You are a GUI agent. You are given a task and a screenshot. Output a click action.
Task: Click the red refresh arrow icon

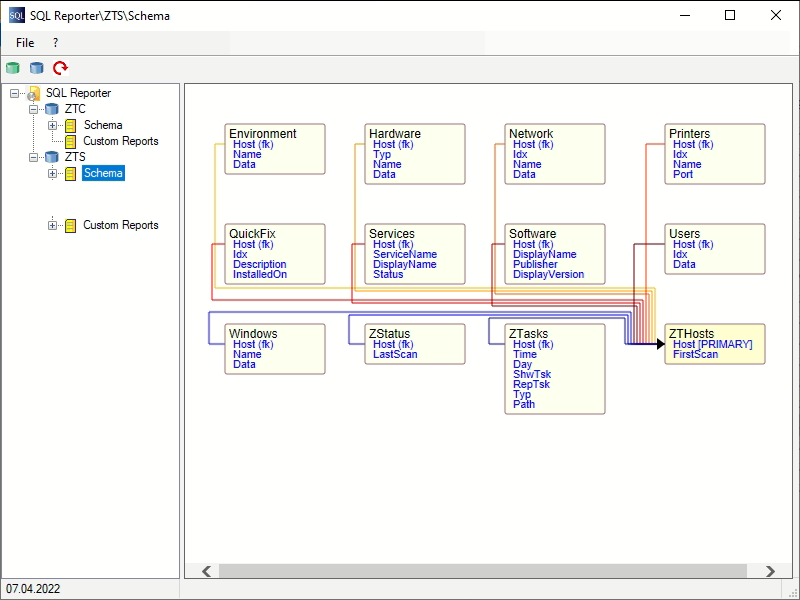pos(61,68)
